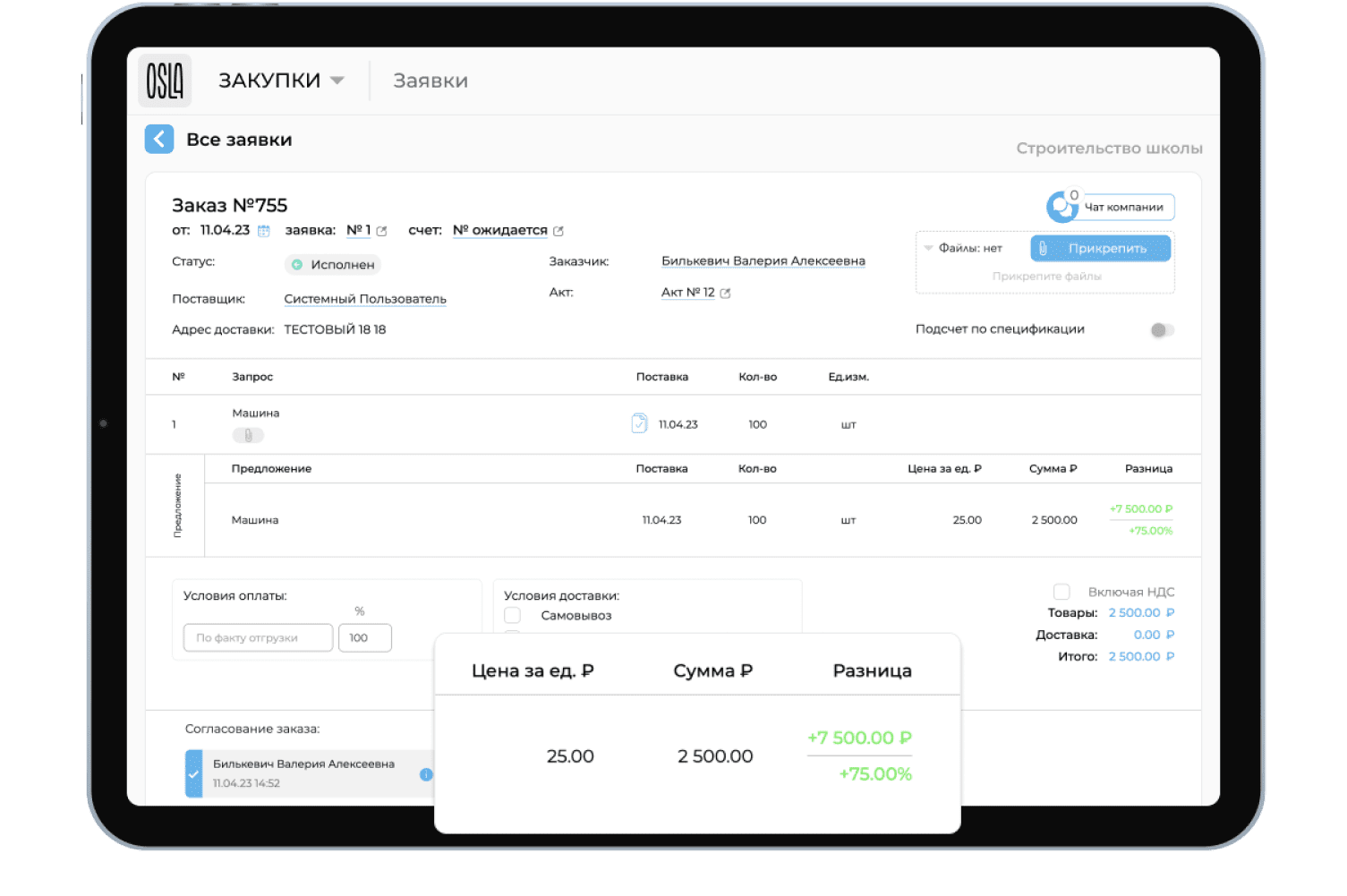The image size is (1347, 896).
Task: Open request №1 external link icon
Action: coord(382,231)
